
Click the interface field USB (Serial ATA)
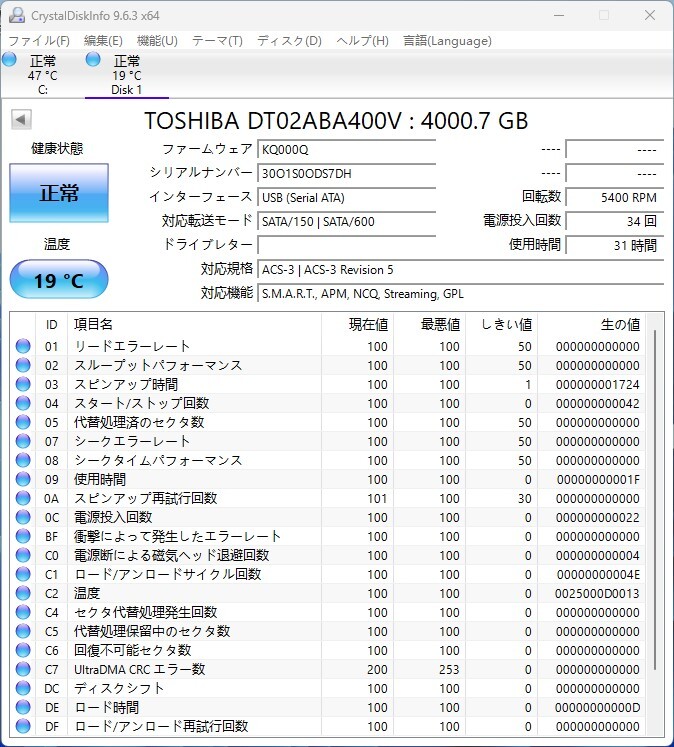click(346, 197)
